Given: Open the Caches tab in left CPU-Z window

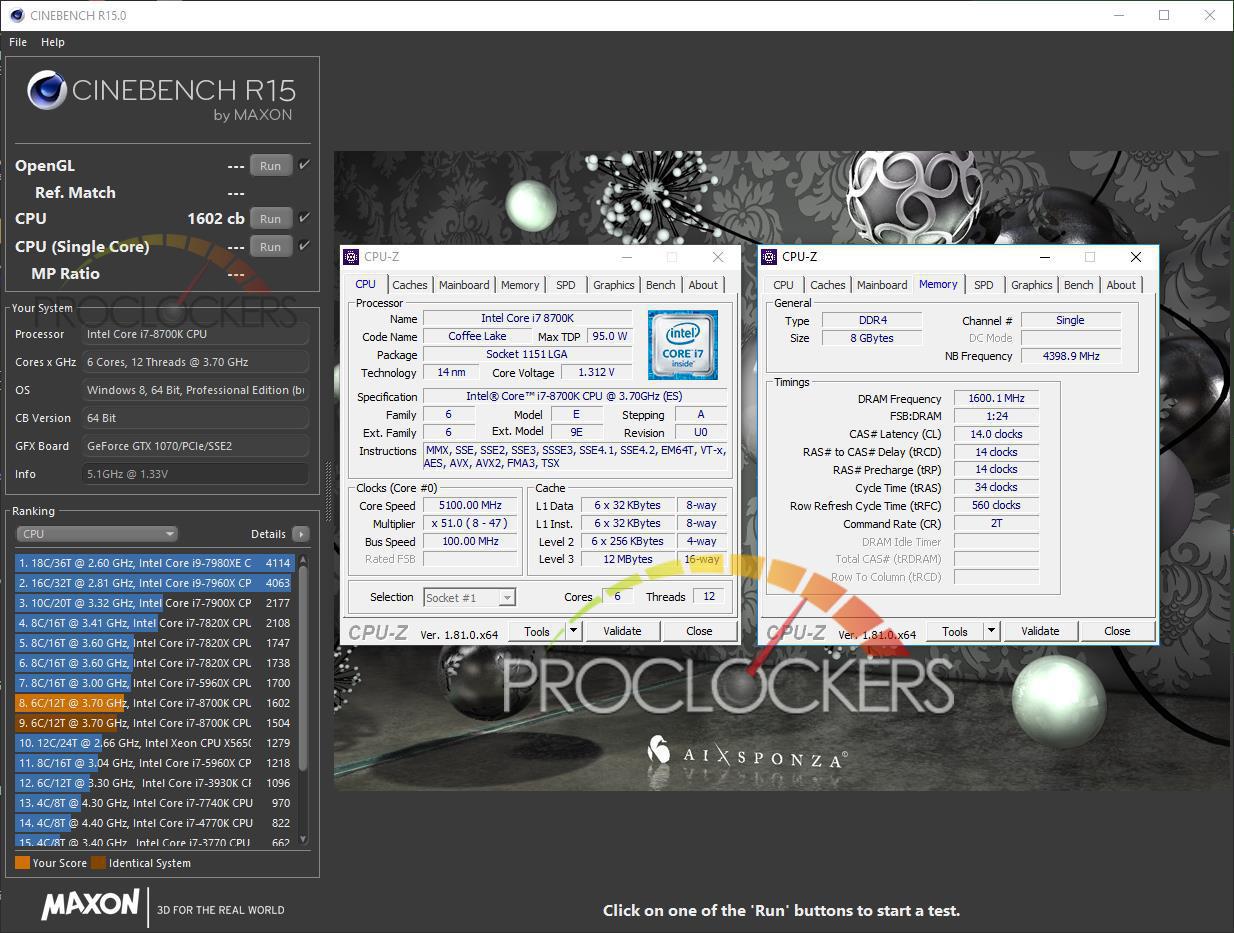Looking at the screenshot, I should point(409,285).
